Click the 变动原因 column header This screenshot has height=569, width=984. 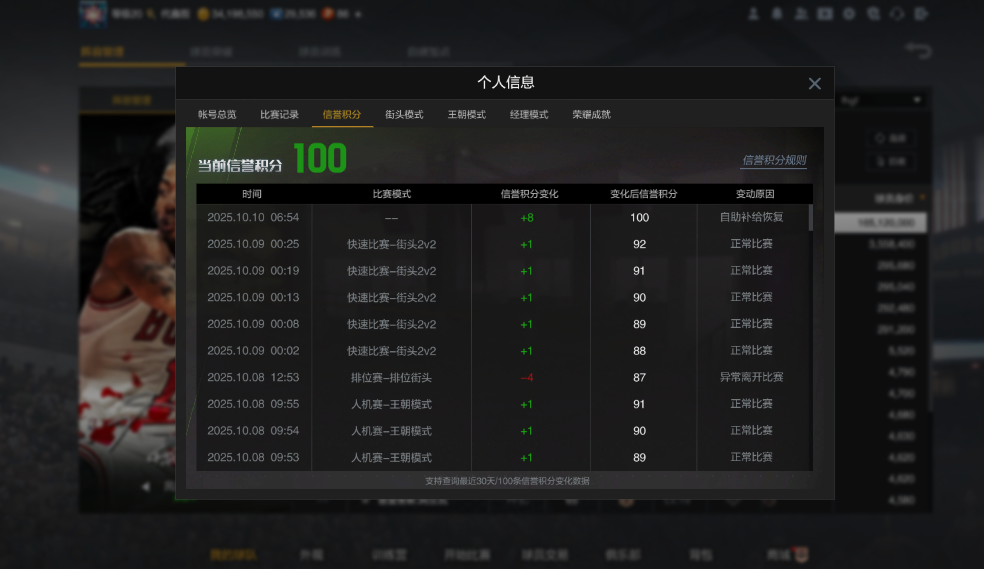click(x=755, y=194)
